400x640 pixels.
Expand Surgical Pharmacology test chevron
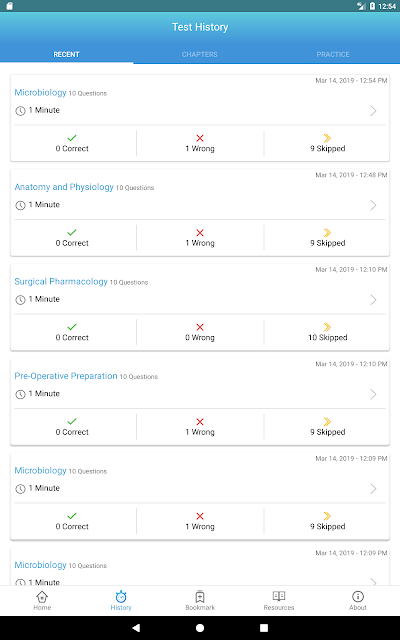tap(373, 300)
